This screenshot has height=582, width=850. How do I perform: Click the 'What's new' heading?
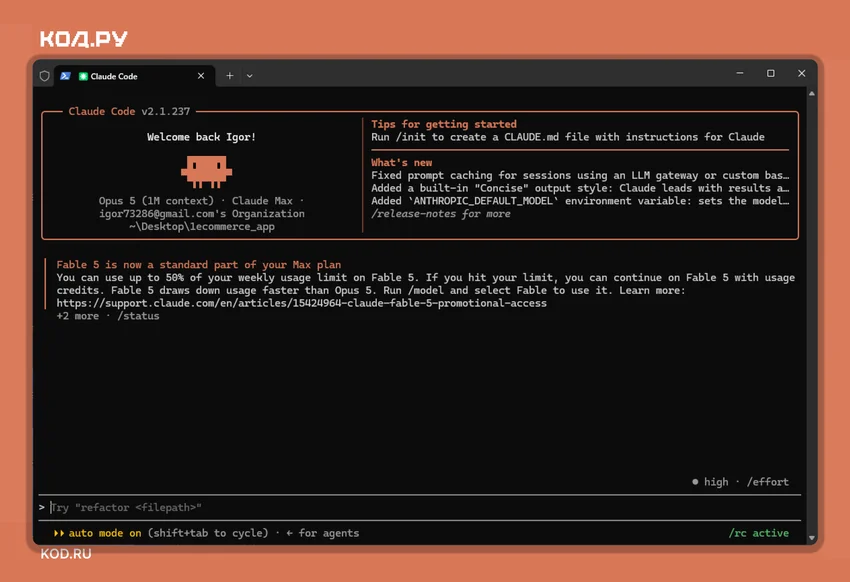point(402,163)
